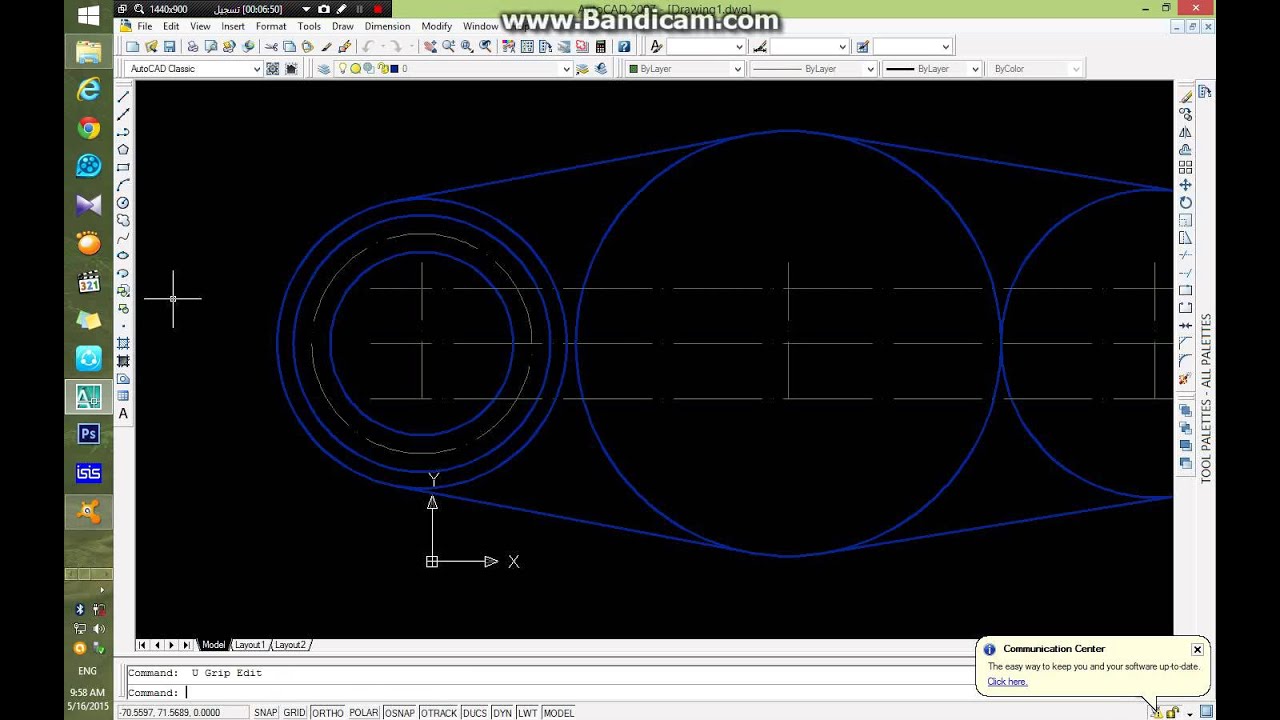
Task: Open the table style dropdown
Action: pyautogui.click(x=945, y=46)
